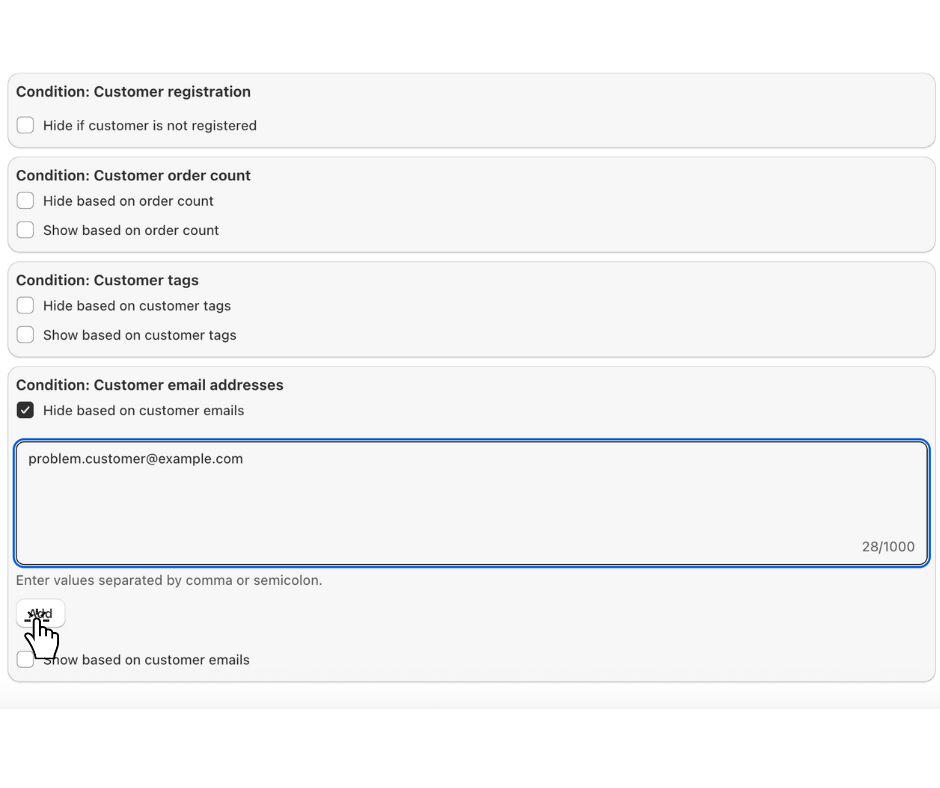Viewport: 940px width, 788px height.
Task: Enable the 'Hide based on order count' checkbox
Action: 25,201
